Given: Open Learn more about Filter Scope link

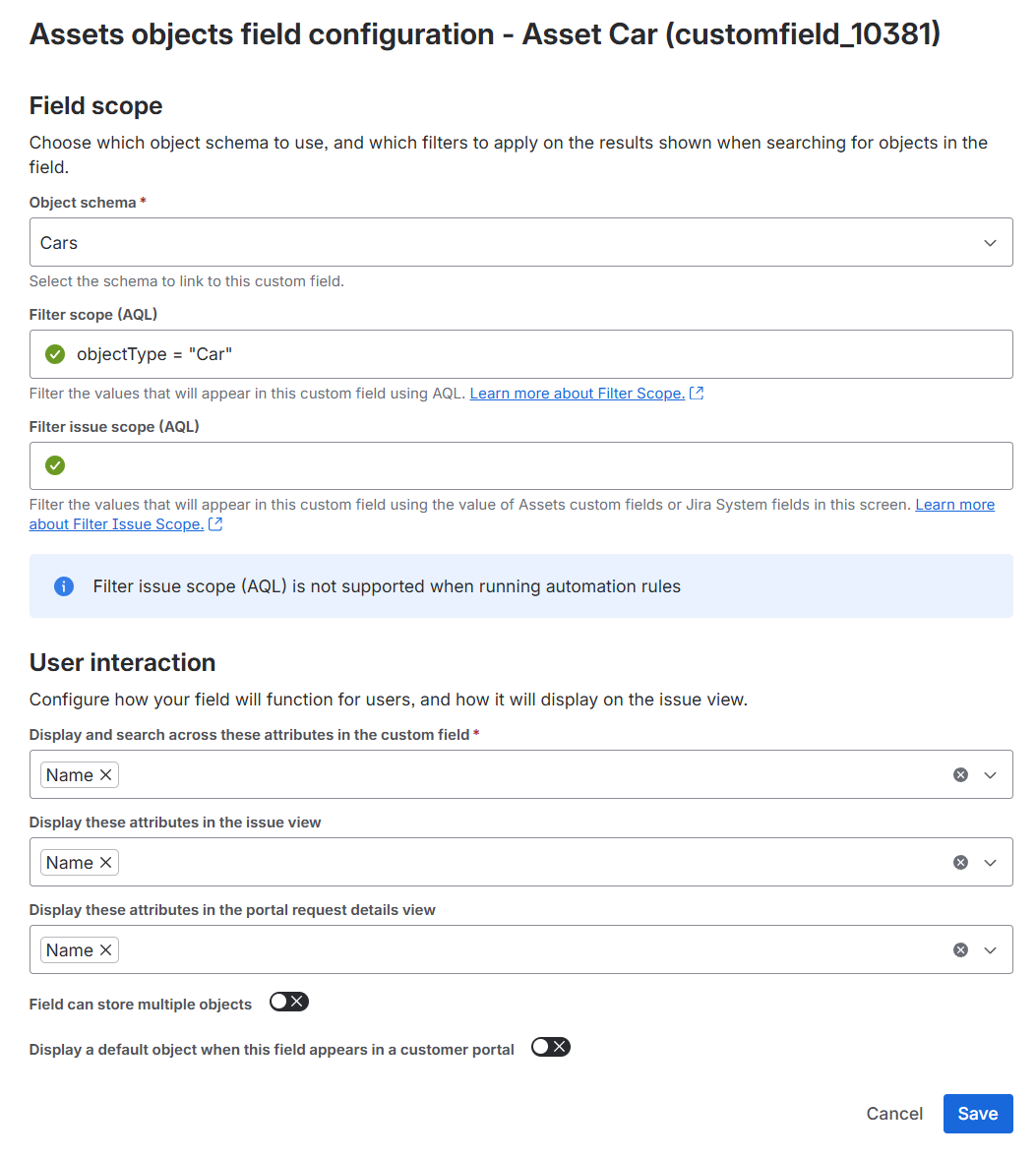Looking at the screenshot, I should coord(578,394).
